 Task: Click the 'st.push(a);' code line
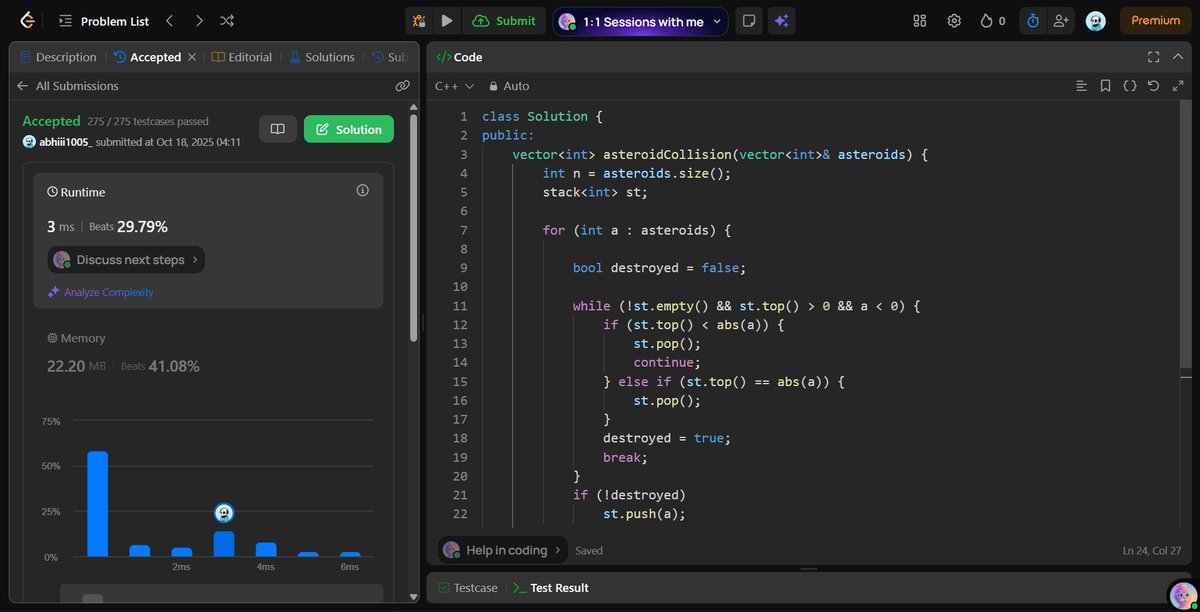click(644, 514)
